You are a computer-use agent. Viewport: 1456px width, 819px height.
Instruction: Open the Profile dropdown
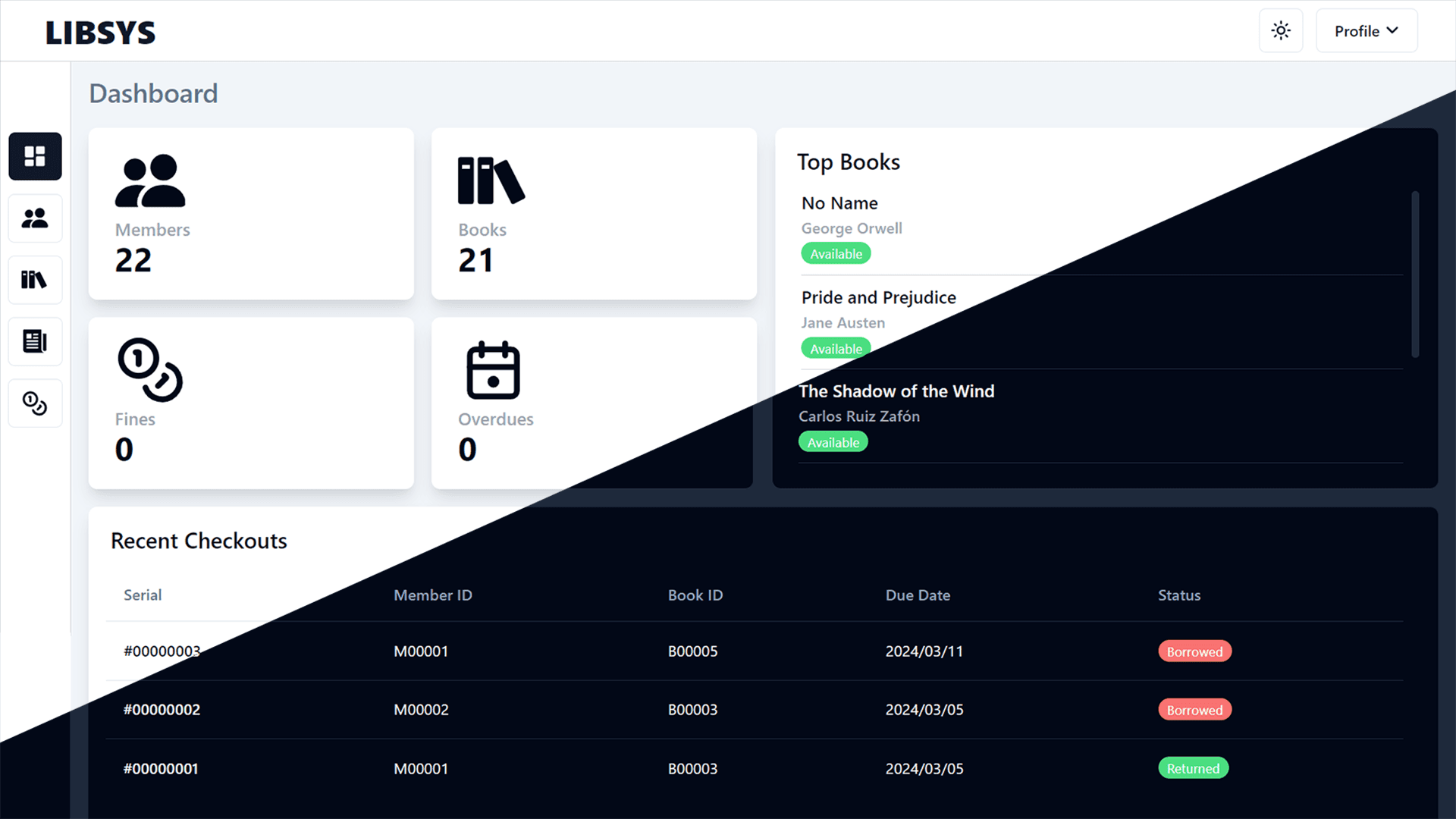click(x=1366, y=30)
